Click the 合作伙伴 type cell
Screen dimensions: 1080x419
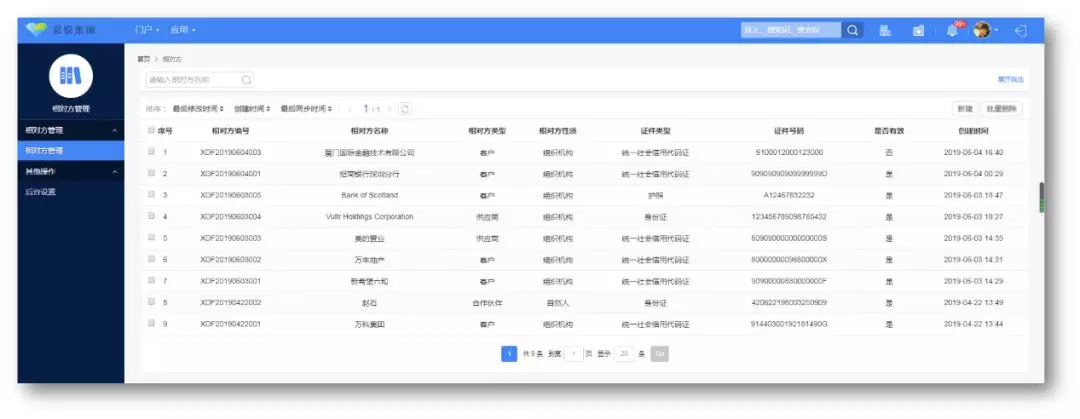(x=487, y=303)
